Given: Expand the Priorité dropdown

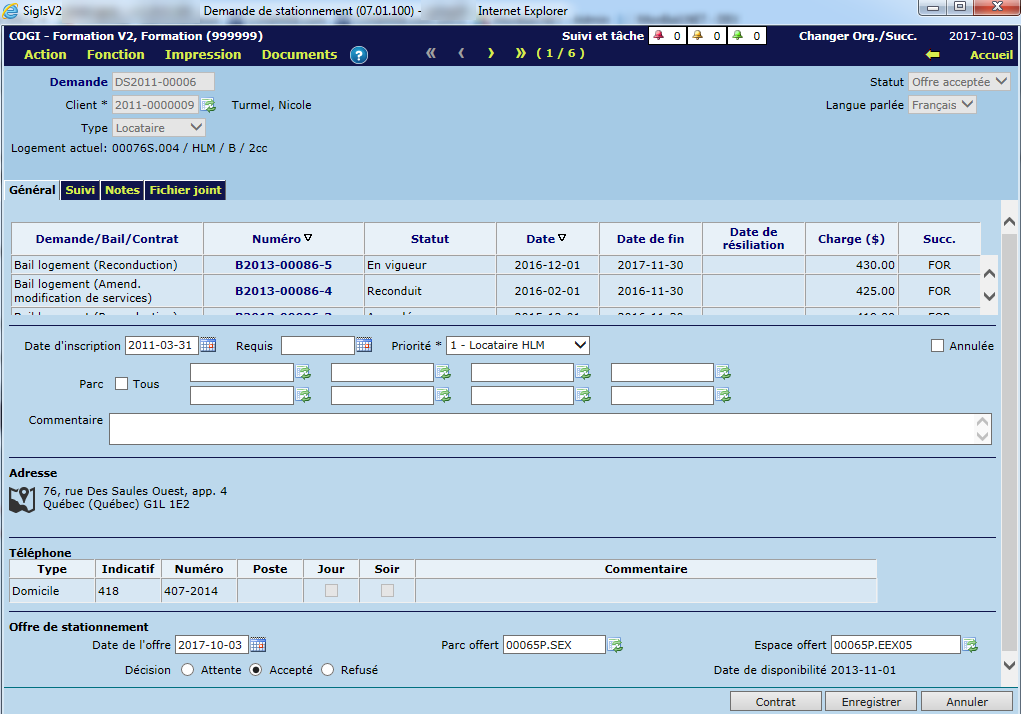Looking at the screenshot, I should (518, 345).
